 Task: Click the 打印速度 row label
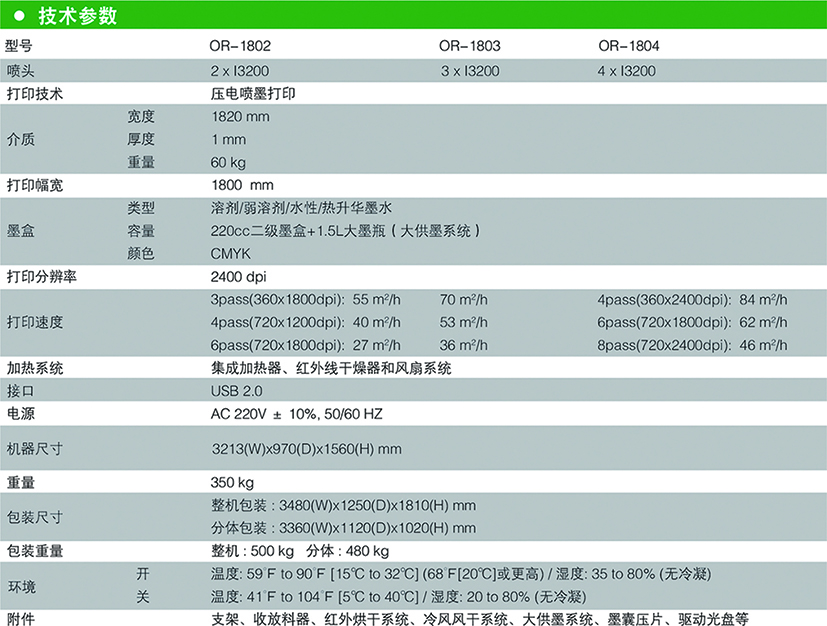coord(35,322)
